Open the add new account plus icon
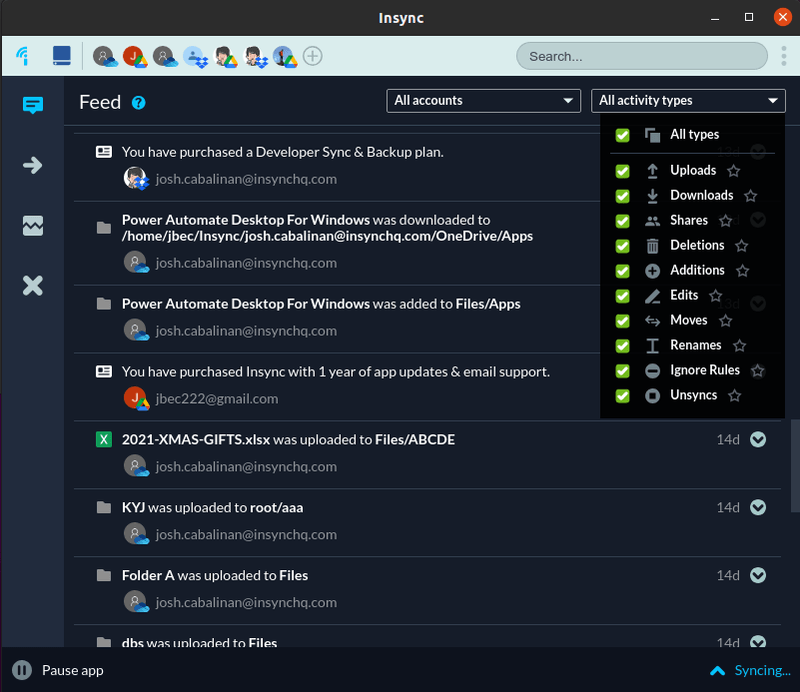The width and height of the screenshot is (800, 692). (313, 56)
